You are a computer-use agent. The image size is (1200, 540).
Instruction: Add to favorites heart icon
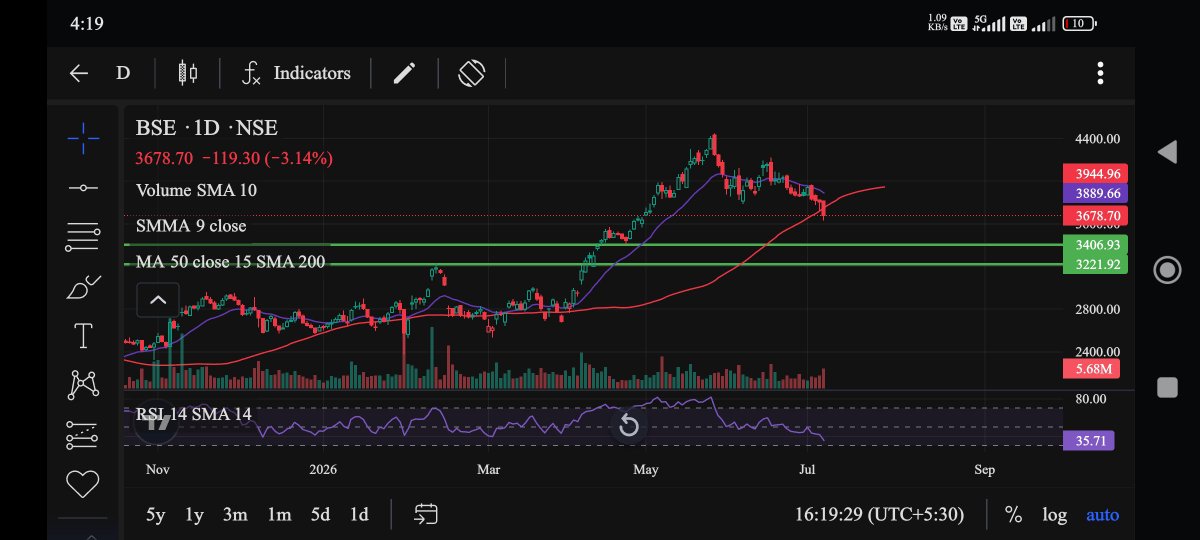pyautogui.click(x=83, y=484)
